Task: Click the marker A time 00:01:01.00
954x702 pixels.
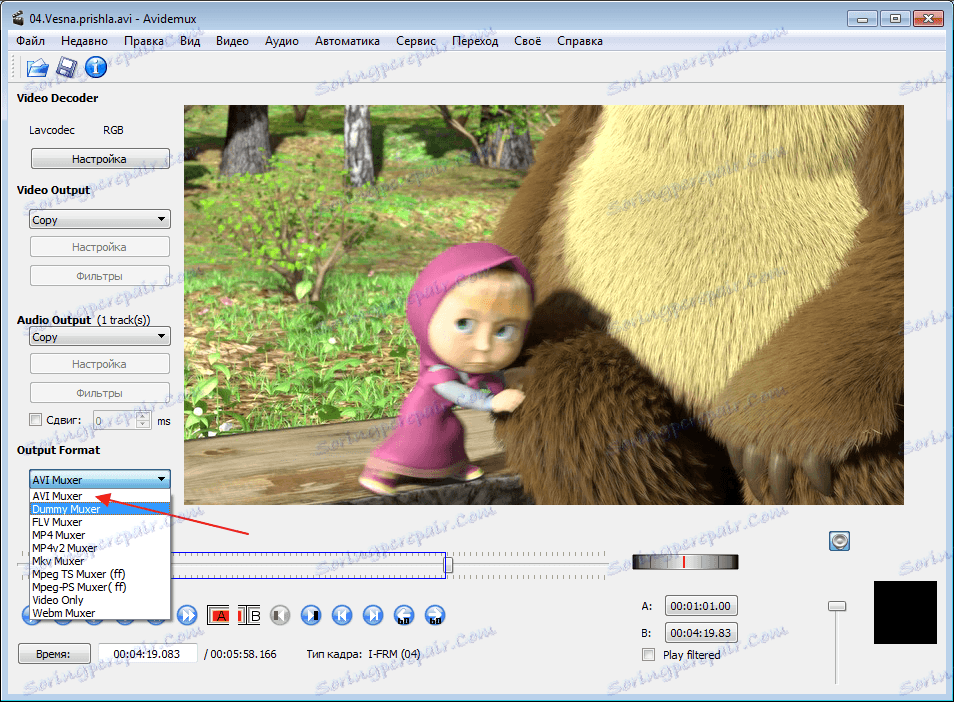Action: (701, 606)
